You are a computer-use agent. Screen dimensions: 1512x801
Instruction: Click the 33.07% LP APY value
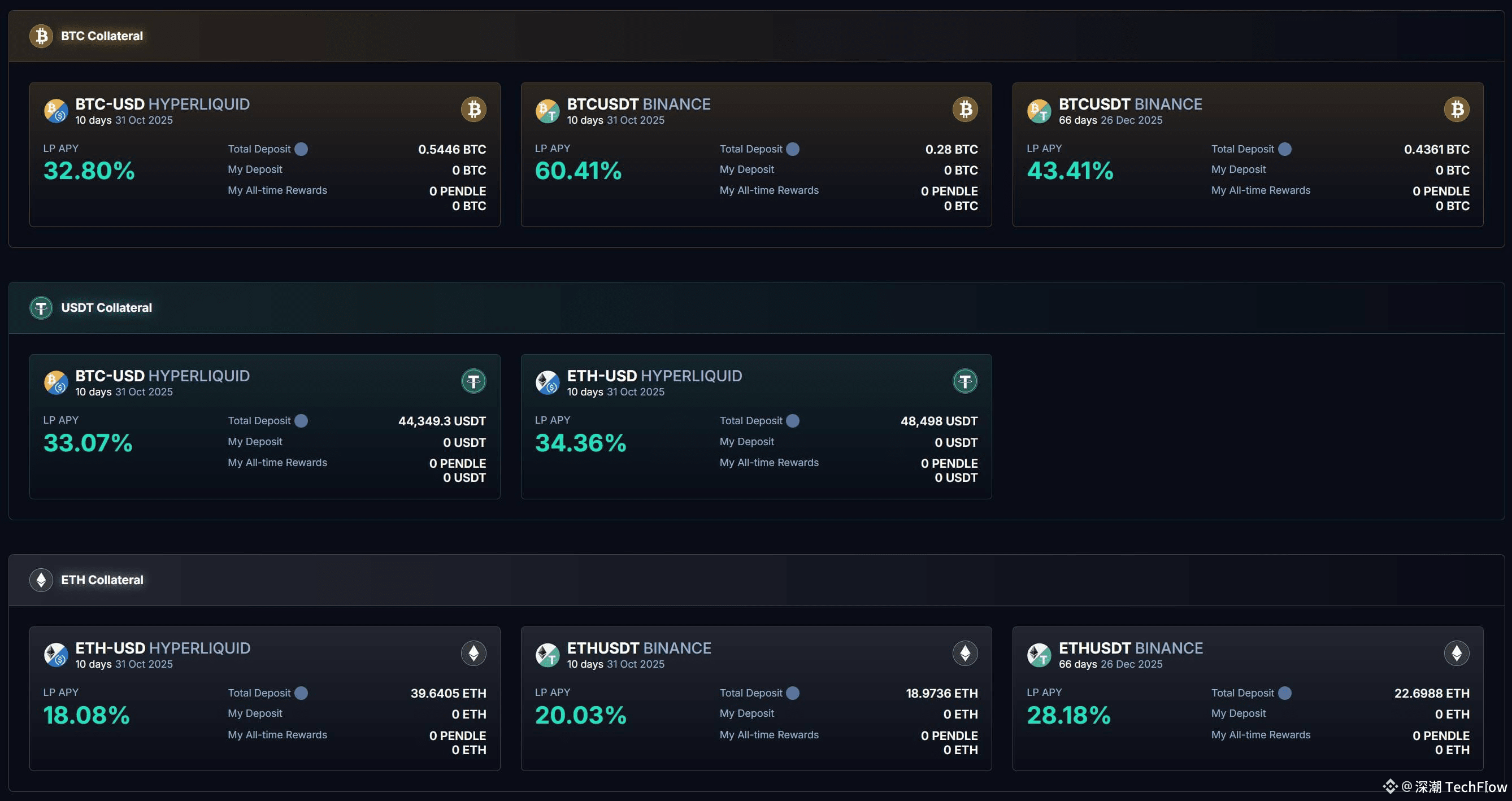tap(88, 443)
